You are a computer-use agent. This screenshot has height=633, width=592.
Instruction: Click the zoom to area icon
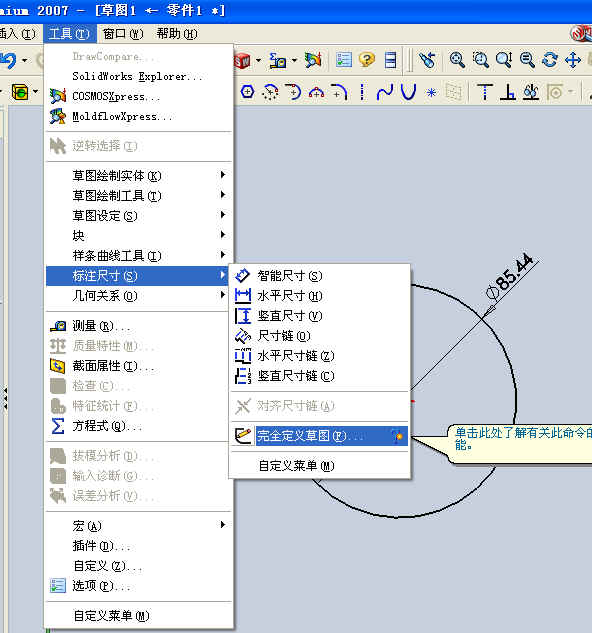click(x=481, y=60)
